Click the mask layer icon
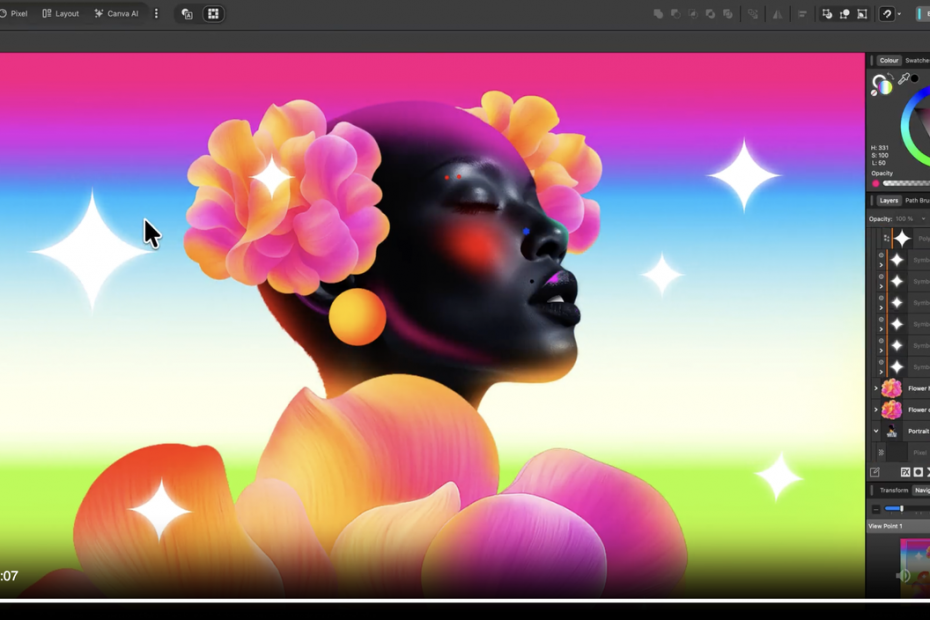This screenshot has width=930, height=620. click(918, 472)
